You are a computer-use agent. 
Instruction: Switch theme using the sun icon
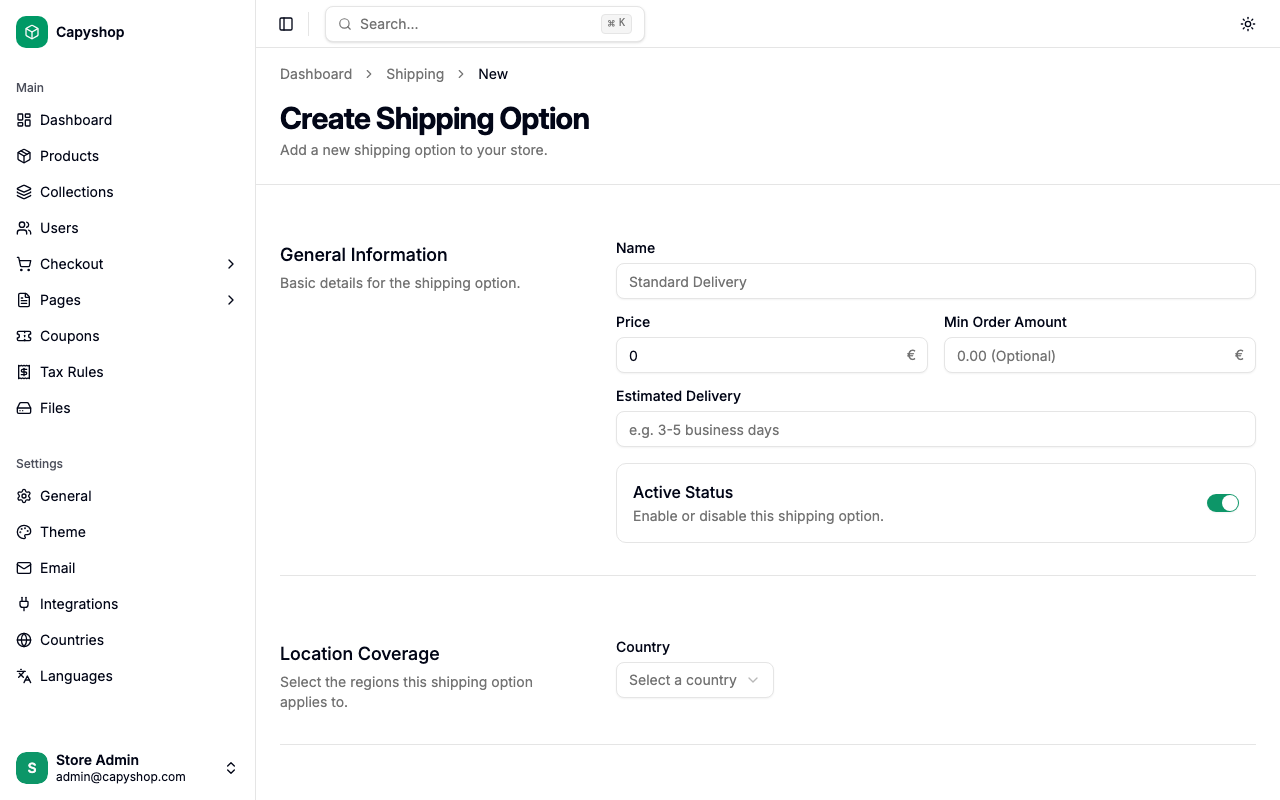tap(1248, 24)
